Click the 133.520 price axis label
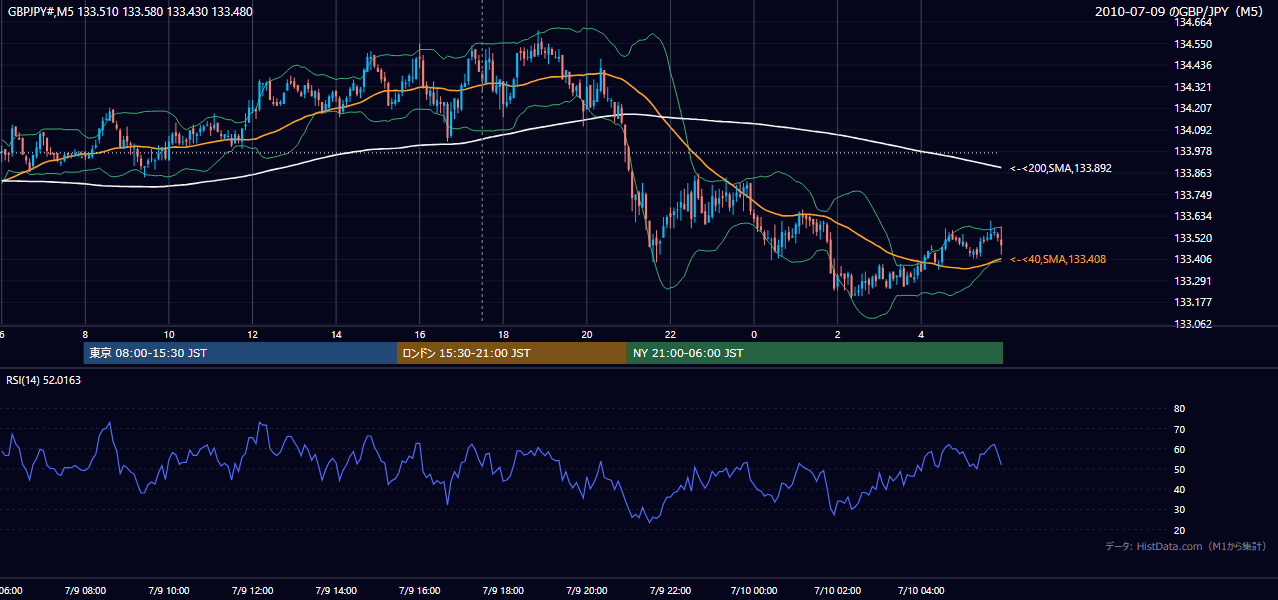This screenshot has height=600, width=1278. [1192, 238]
